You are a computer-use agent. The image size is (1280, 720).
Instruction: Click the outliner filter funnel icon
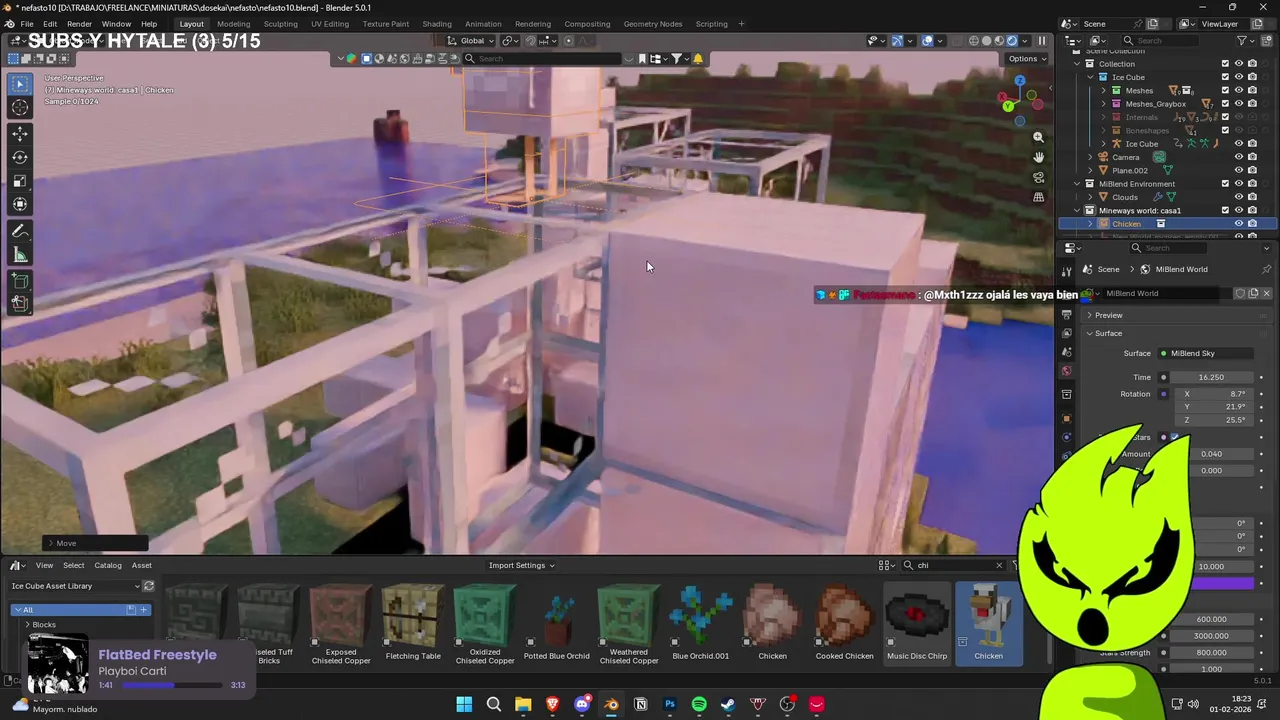coord(1242,41)
